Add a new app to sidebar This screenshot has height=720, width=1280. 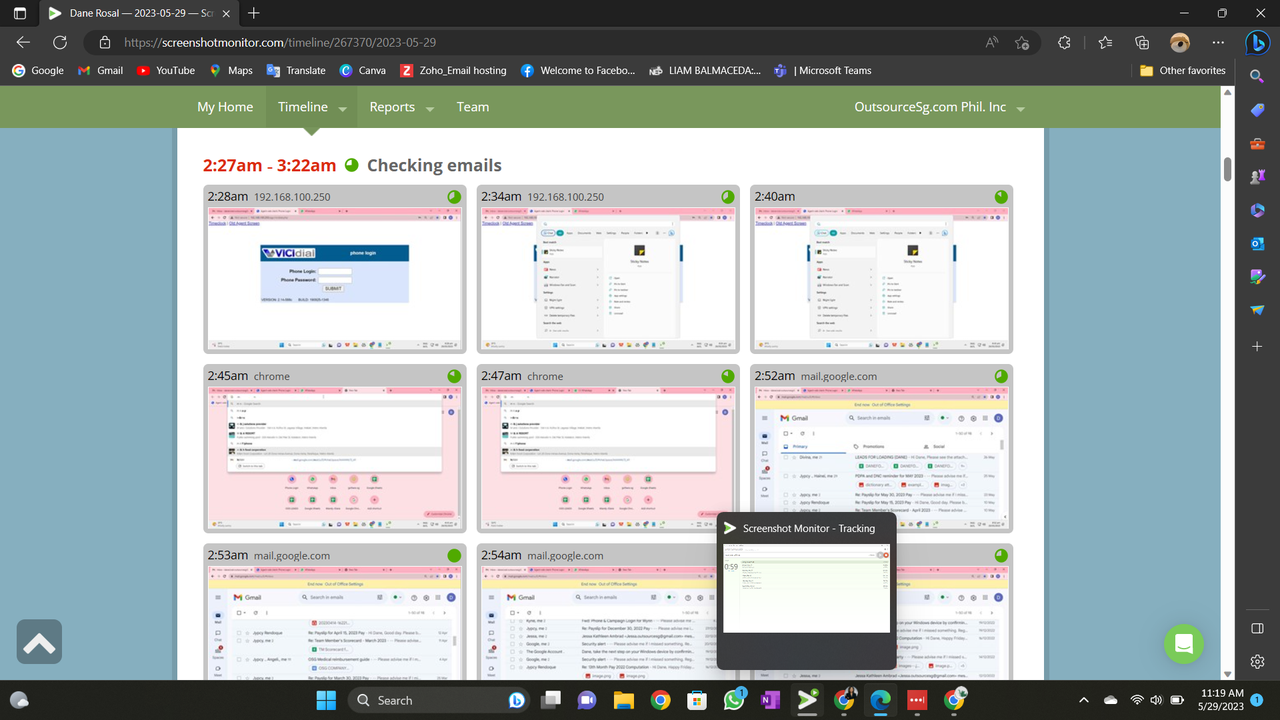[x=1258, y=346]
